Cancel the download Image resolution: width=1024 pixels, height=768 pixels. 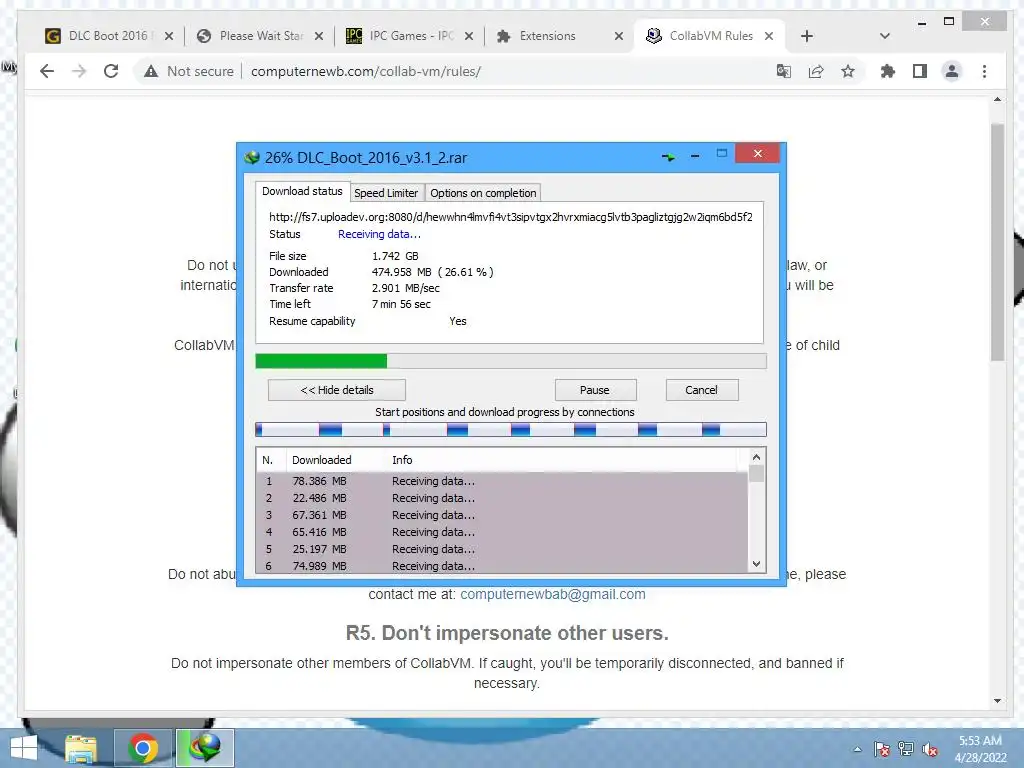click(701, 390)
